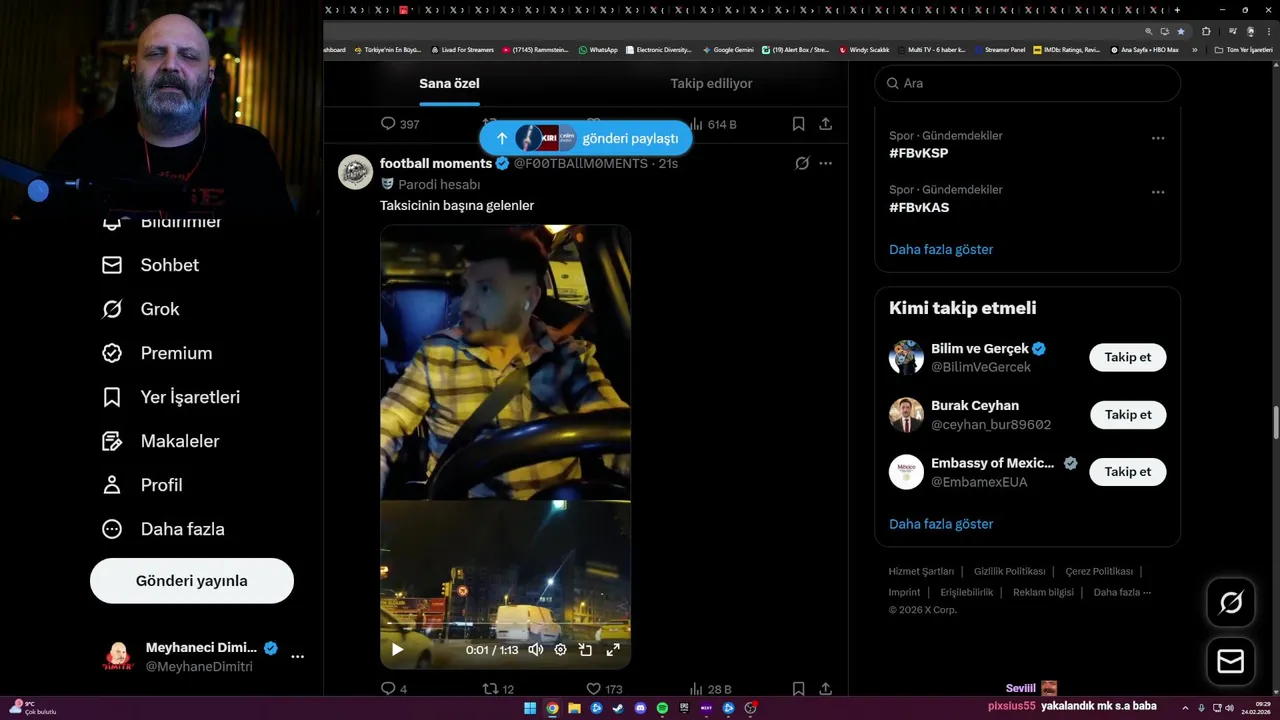Open the Streamer Panel bookmark
Screen dimensions: 1280x720
(999, 49)
